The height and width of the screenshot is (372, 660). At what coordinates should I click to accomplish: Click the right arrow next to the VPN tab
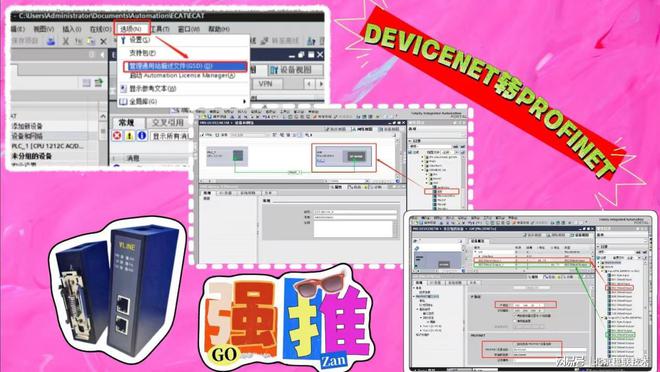321,84
